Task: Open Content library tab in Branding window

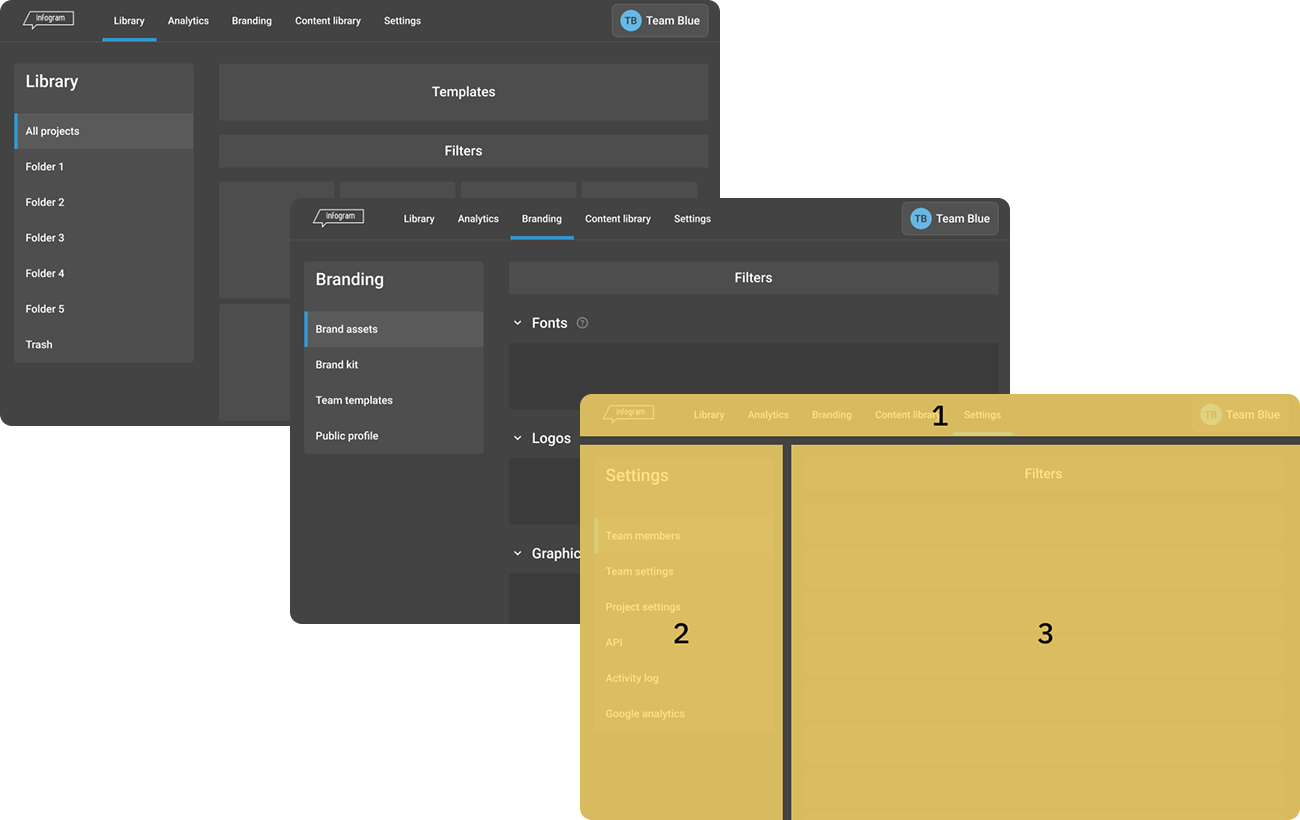Action: click(618, 219)
